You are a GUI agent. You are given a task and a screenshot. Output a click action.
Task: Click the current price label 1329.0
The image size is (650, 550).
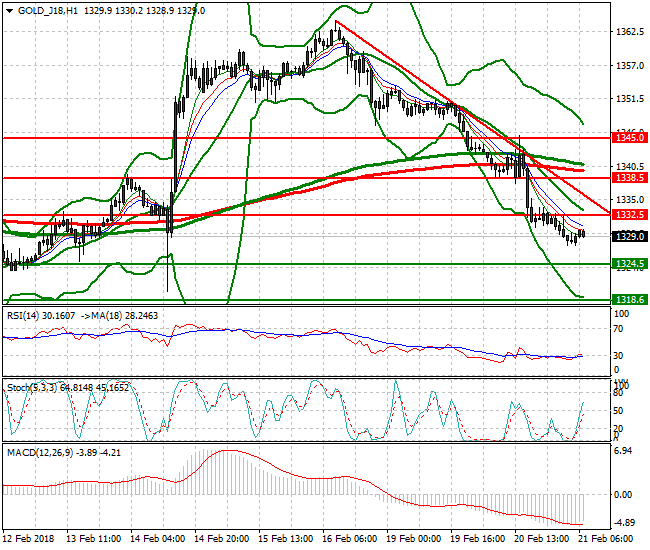point(630,236)
